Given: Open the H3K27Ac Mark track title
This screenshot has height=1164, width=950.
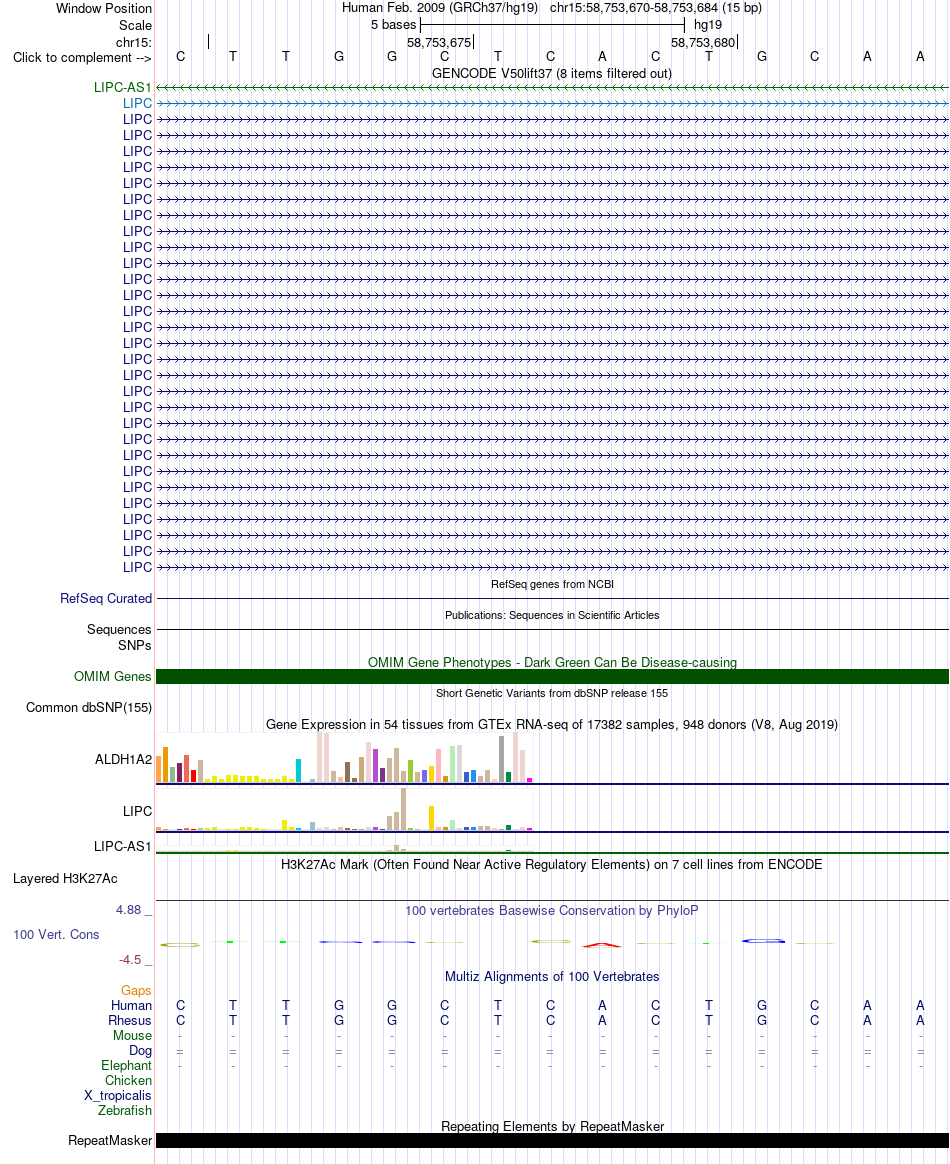Looking at the screenshot, I should click(x=551, y=865).
